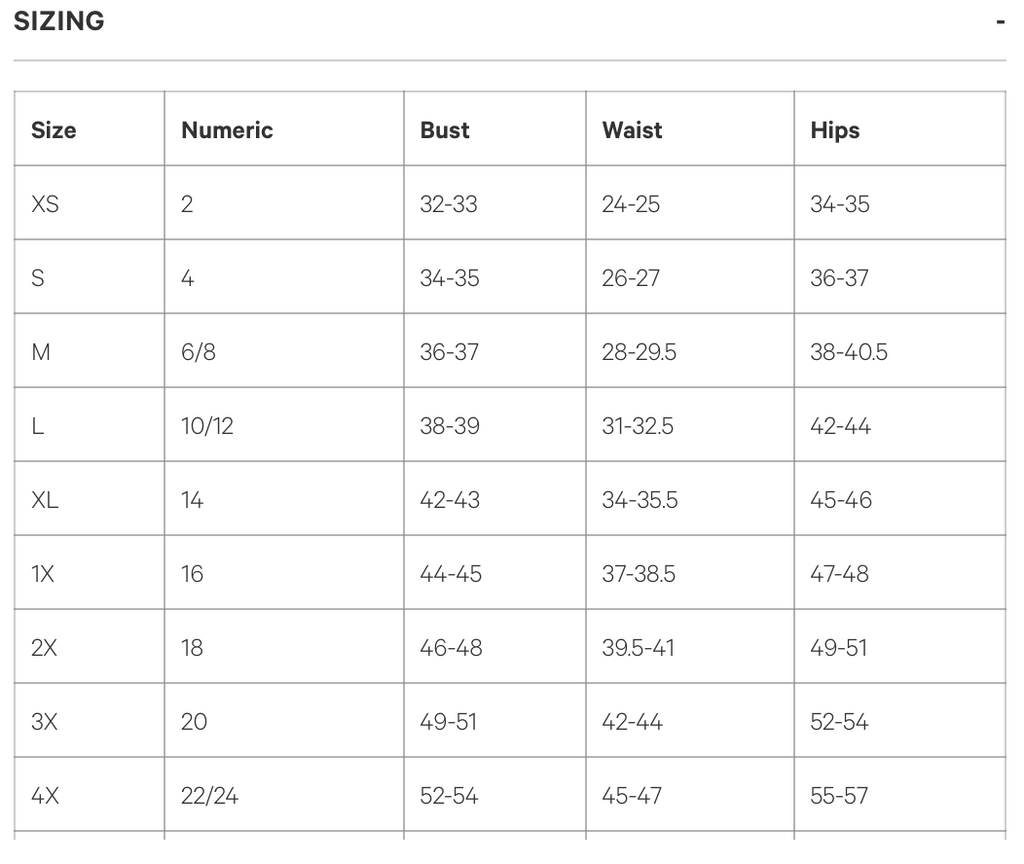Click numeric size 6/8 cell

[198, 352]
